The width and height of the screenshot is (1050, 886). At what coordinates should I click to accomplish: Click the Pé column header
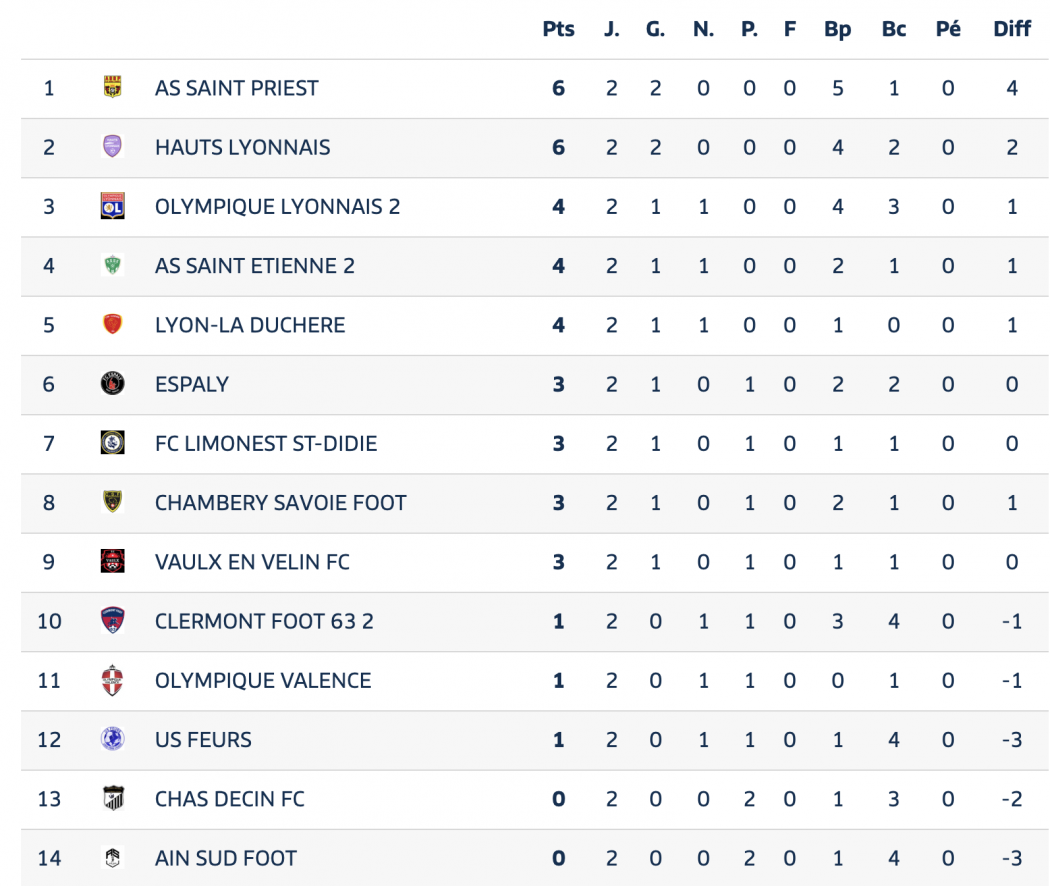pos(948,29)
